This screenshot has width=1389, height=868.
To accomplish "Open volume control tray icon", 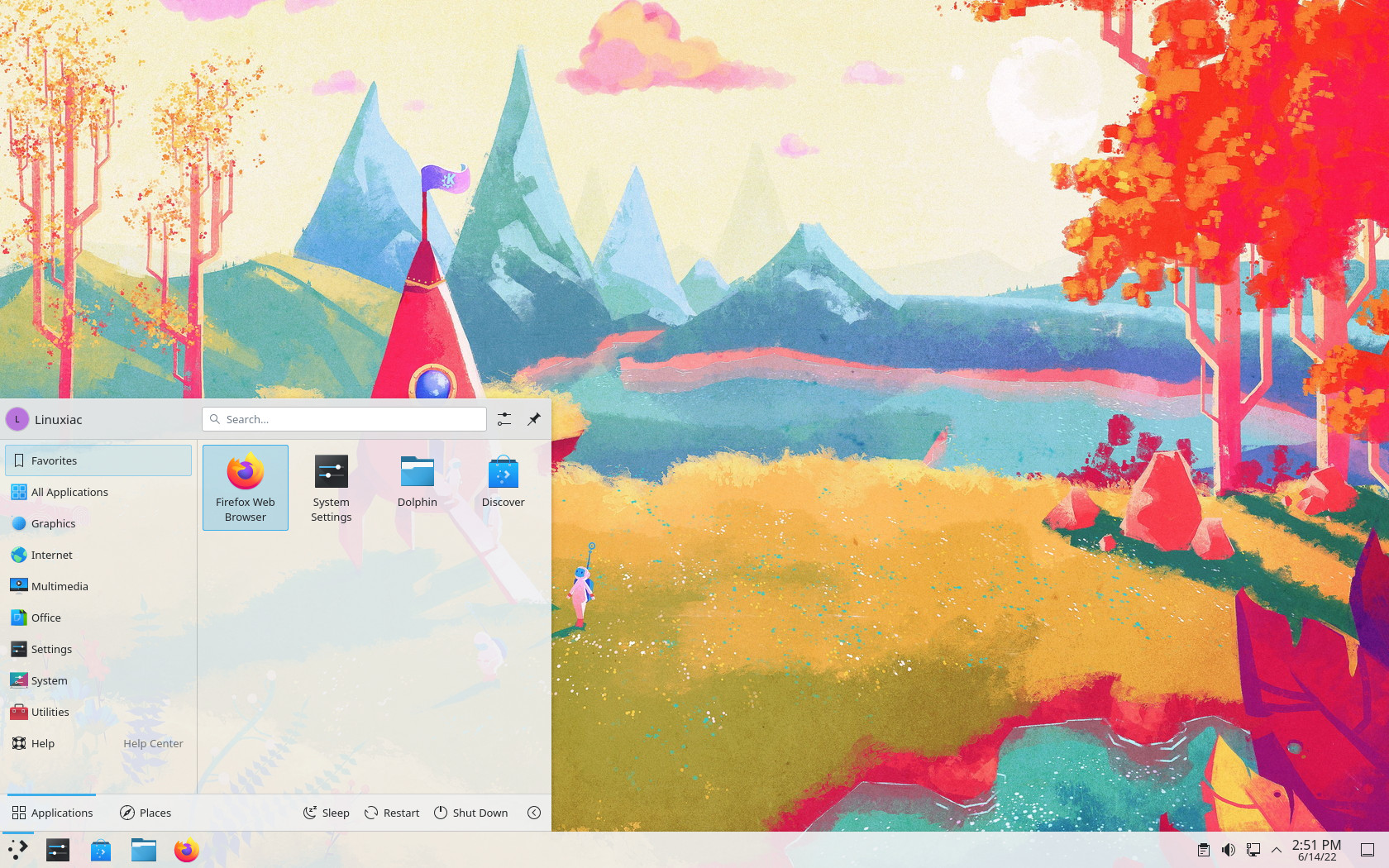I will 1229,850.
